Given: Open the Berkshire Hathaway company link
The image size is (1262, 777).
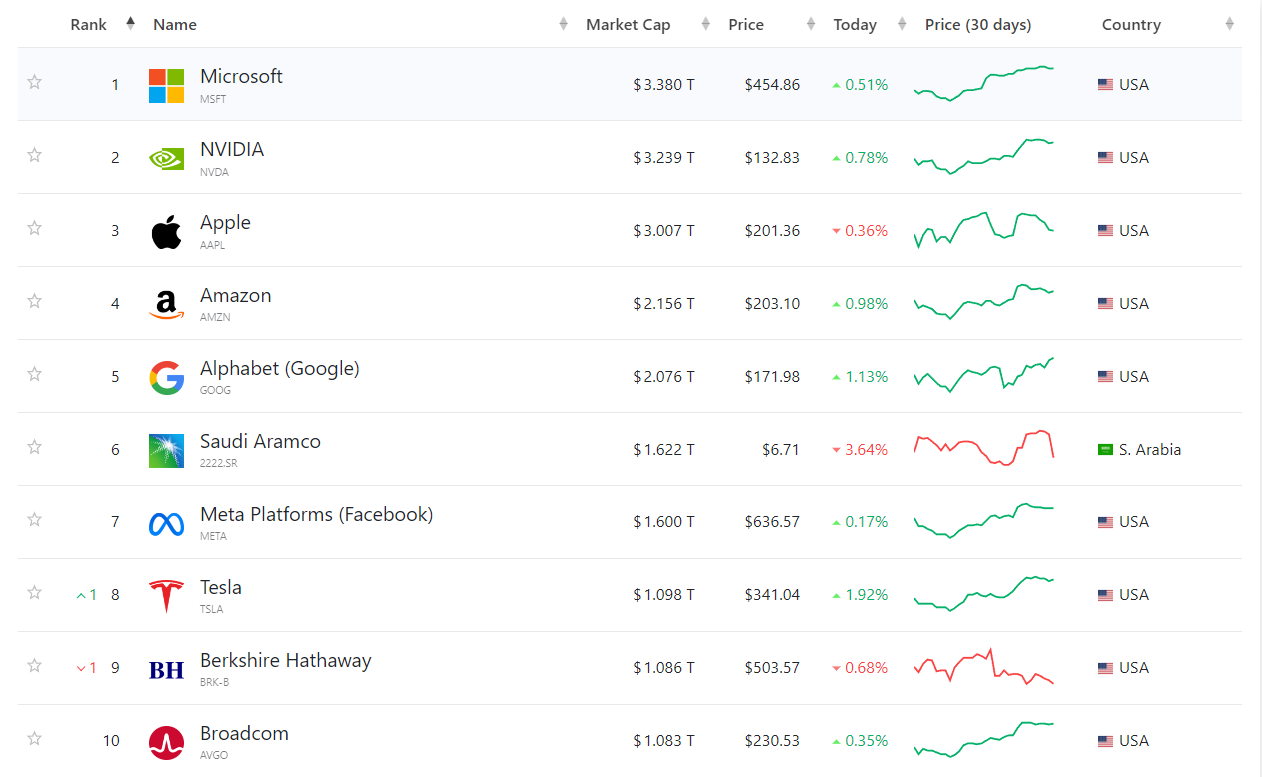Looking at the screenshot, I should pyautogui.click(x=285, y=661).
